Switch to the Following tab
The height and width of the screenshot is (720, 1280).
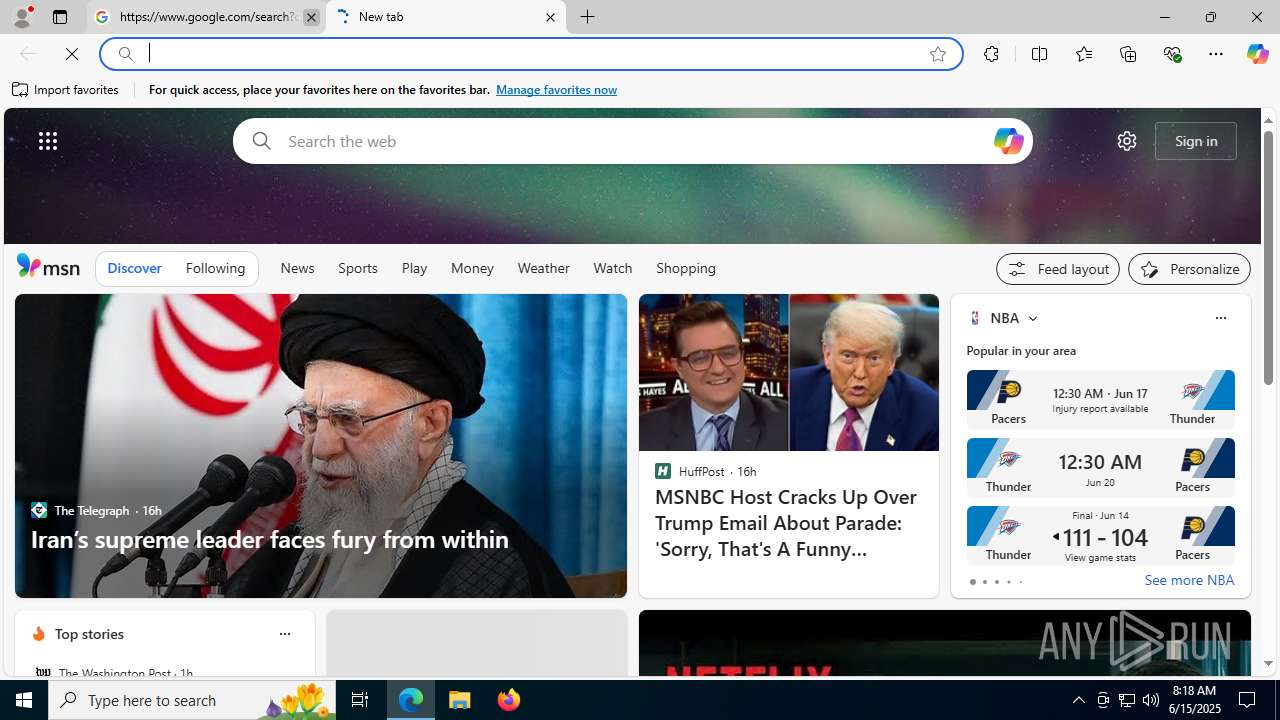point(215,268)
